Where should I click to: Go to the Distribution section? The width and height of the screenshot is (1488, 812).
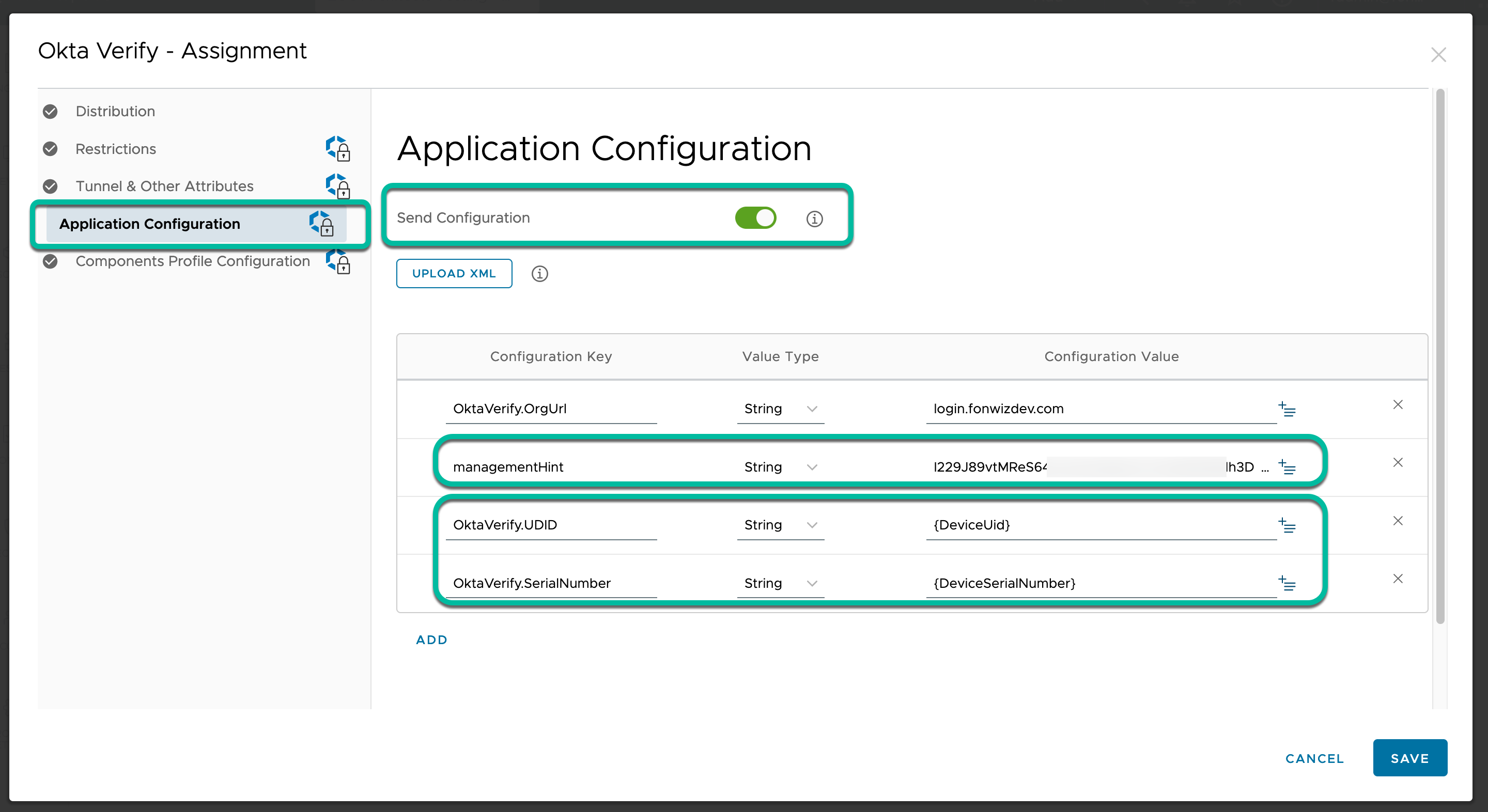coord(115,112)
